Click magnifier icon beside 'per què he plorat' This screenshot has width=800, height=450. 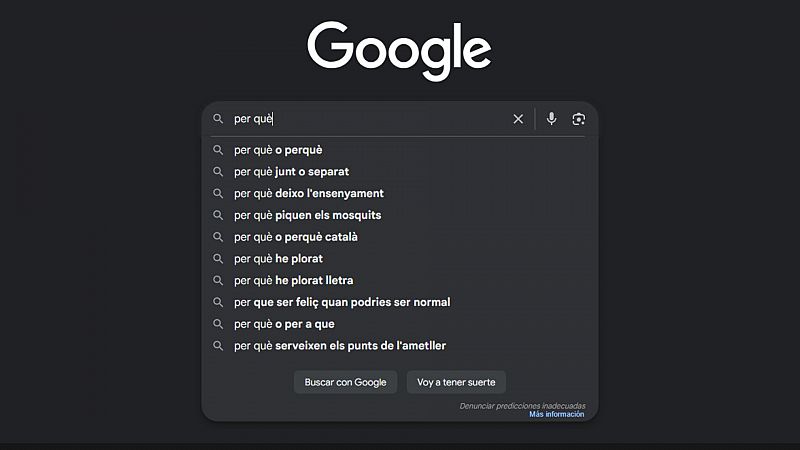point(217,259)
